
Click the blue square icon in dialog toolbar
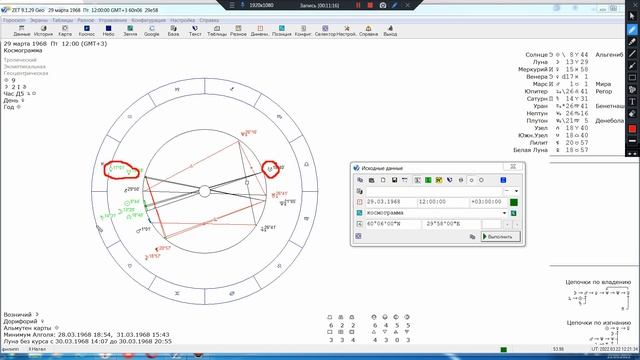pos(503,180)
